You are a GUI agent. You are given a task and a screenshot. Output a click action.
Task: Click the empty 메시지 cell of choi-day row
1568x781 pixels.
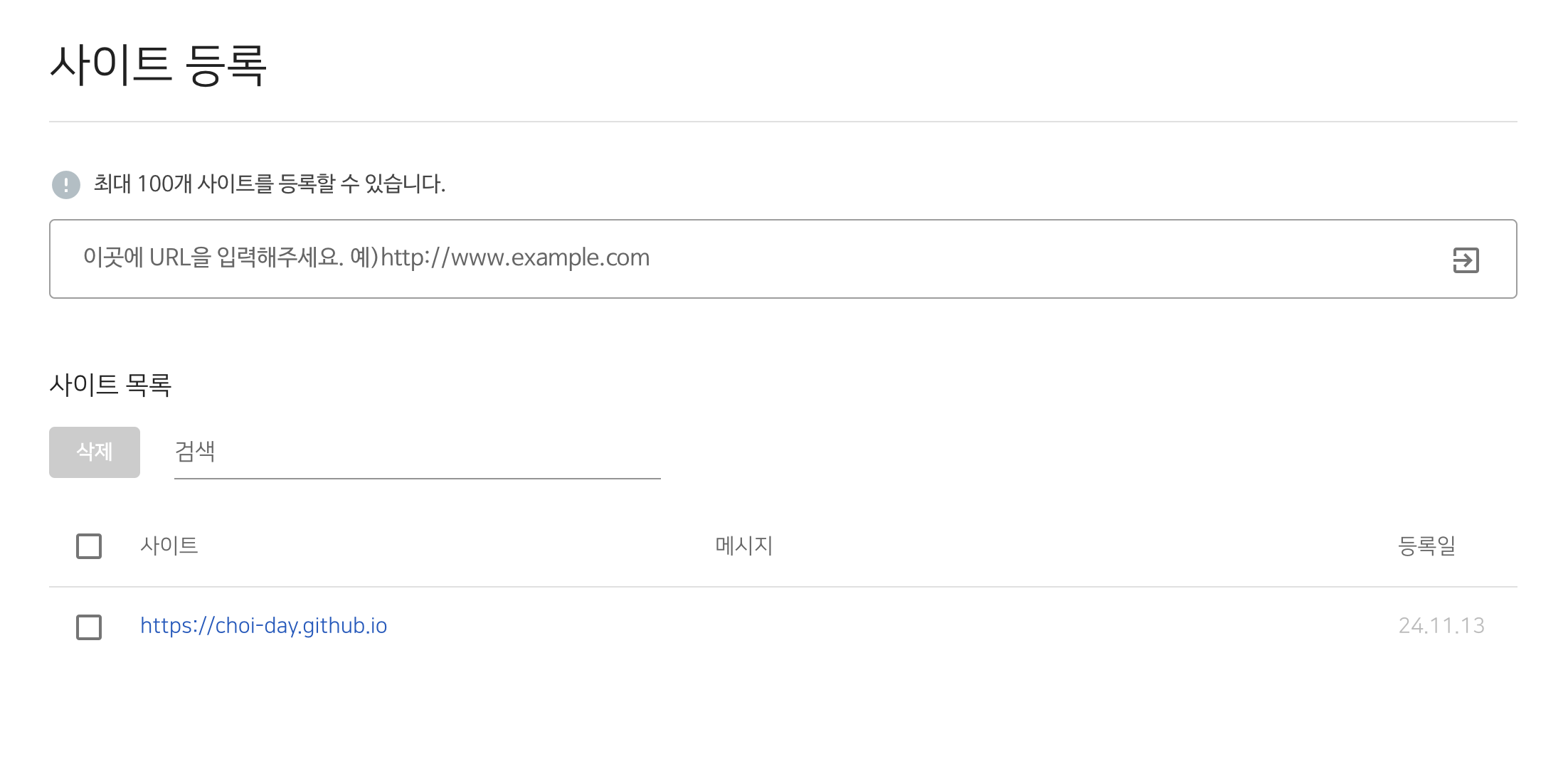pyautogui.click(x=743, y=626)
